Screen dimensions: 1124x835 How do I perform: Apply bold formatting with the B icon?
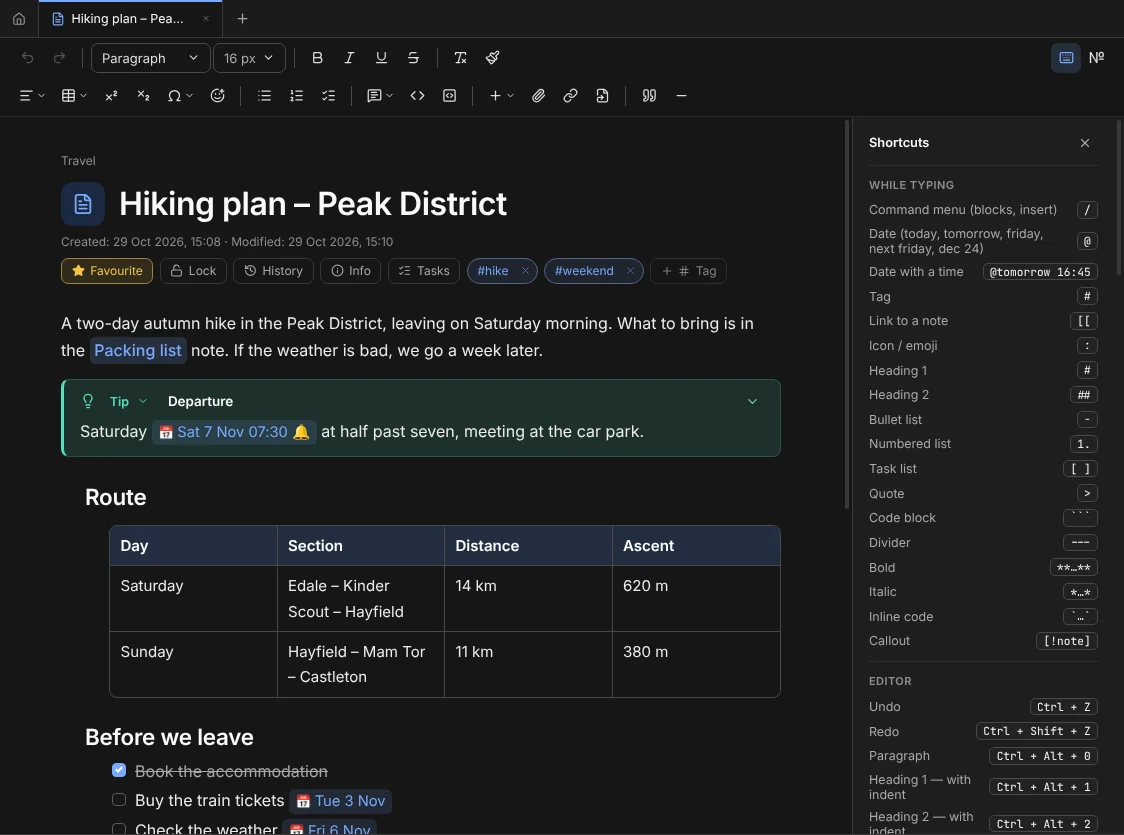tap(317, 58)
